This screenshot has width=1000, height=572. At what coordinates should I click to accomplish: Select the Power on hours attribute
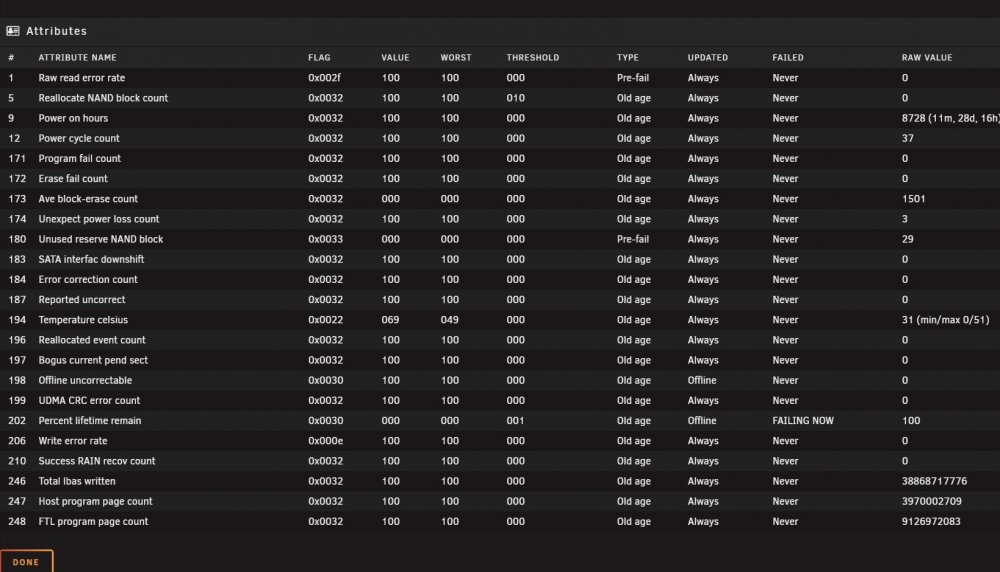[73, 119]
